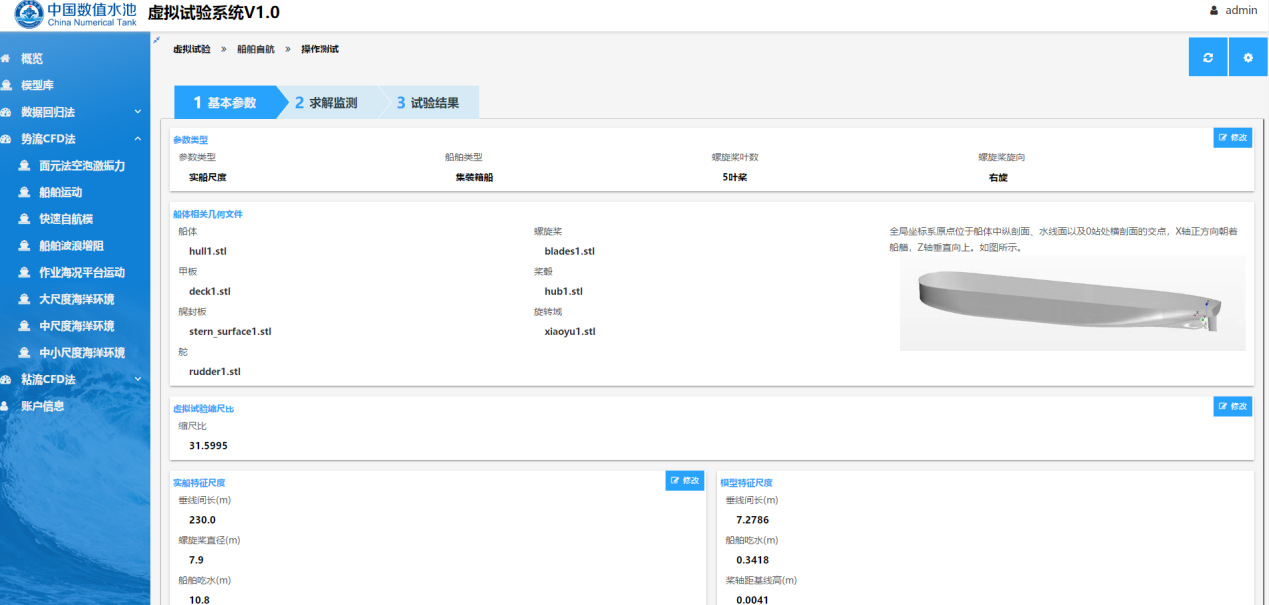Screen dimensions: 1269x605
Task: Open the settings gear button
Action: pyautogui.click(x=1248, y=58)
